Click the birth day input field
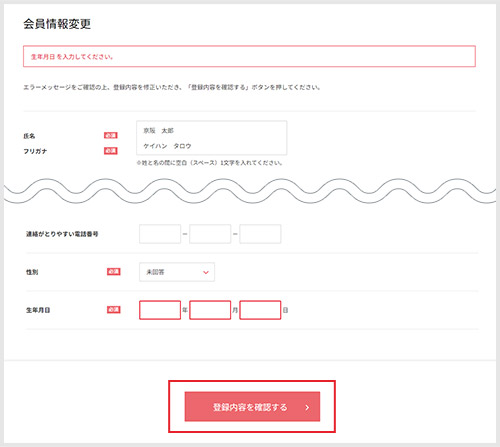This screenshot has width=500, height=447. click(260, 310)
